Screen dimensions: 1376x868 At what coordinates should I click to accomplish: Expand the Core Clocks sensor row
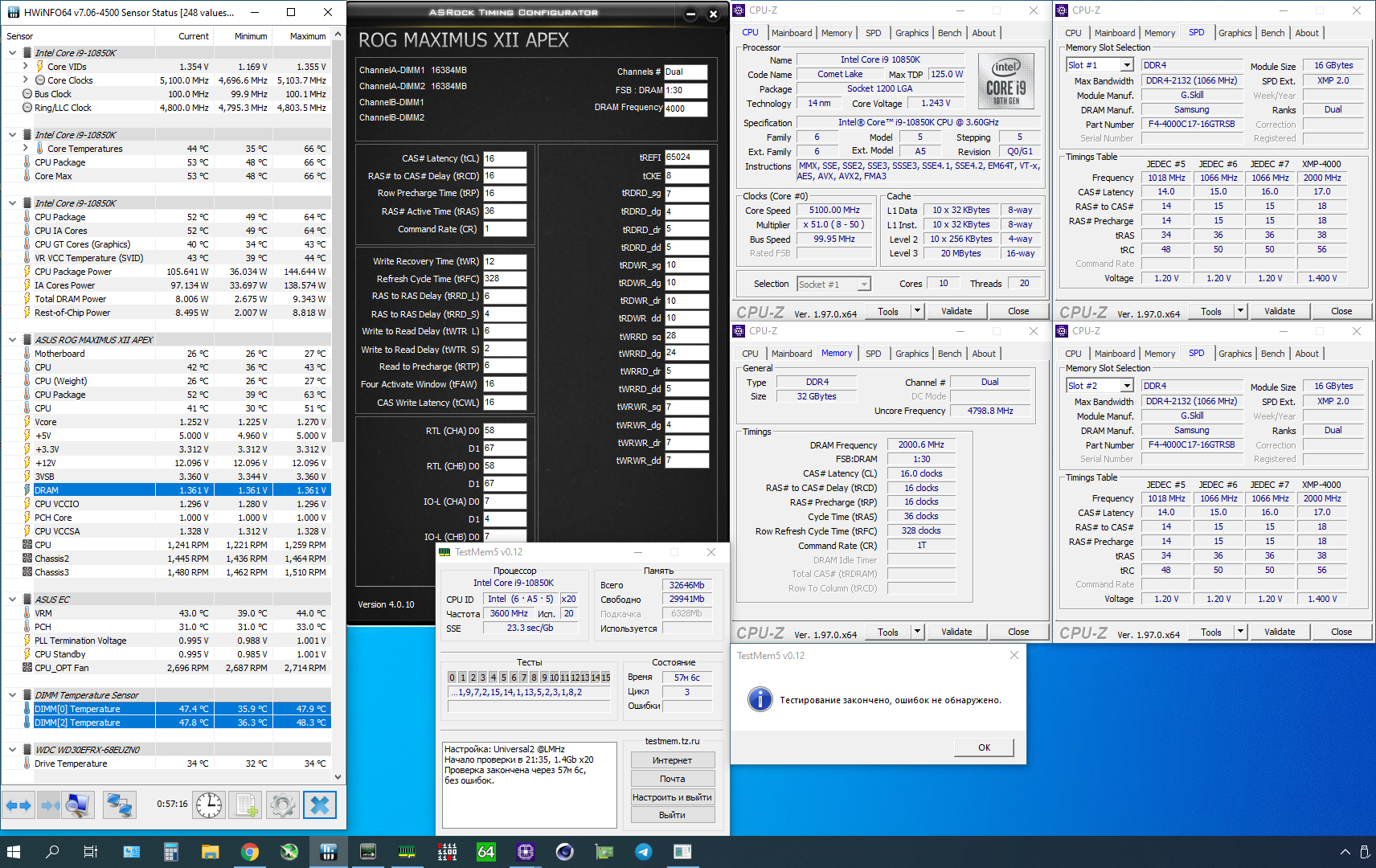coord(26,80)
